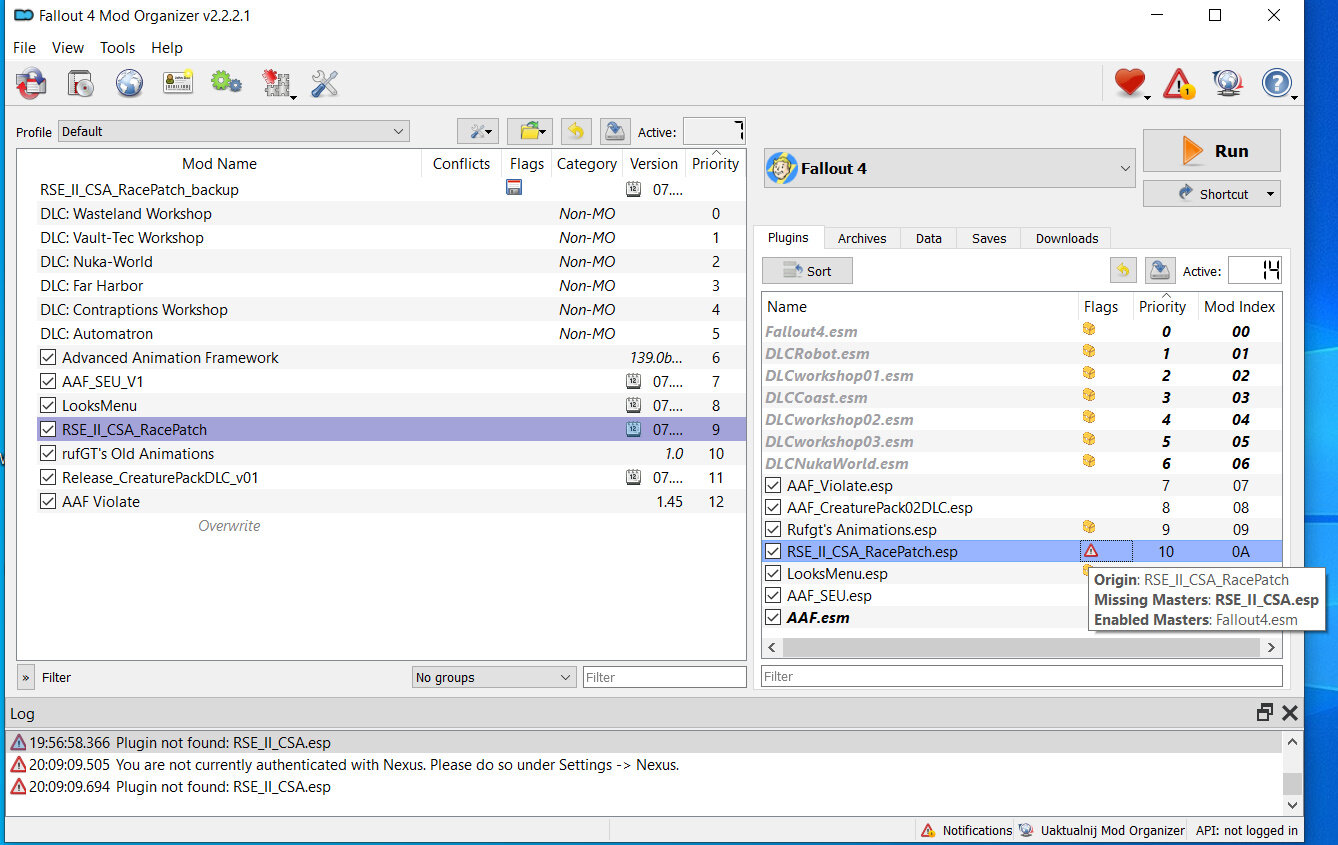The width and height of the screenshot is (1338, 845).
Task: Click Notifications in the status bar
Action: (966, 830)
